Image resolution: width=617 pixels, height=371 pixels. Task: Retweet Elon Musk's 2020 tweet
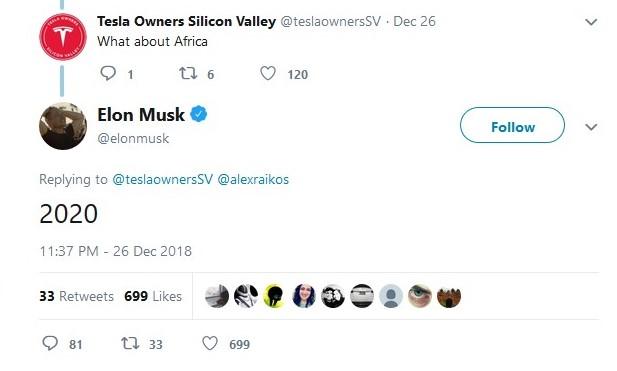coord(130,343)
